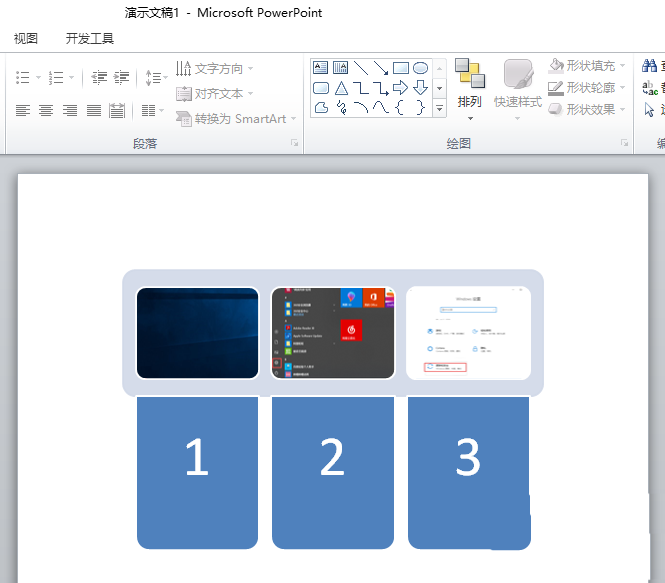Select the elbow connector shape
The image size is (665, 583).
click(360, 88)
